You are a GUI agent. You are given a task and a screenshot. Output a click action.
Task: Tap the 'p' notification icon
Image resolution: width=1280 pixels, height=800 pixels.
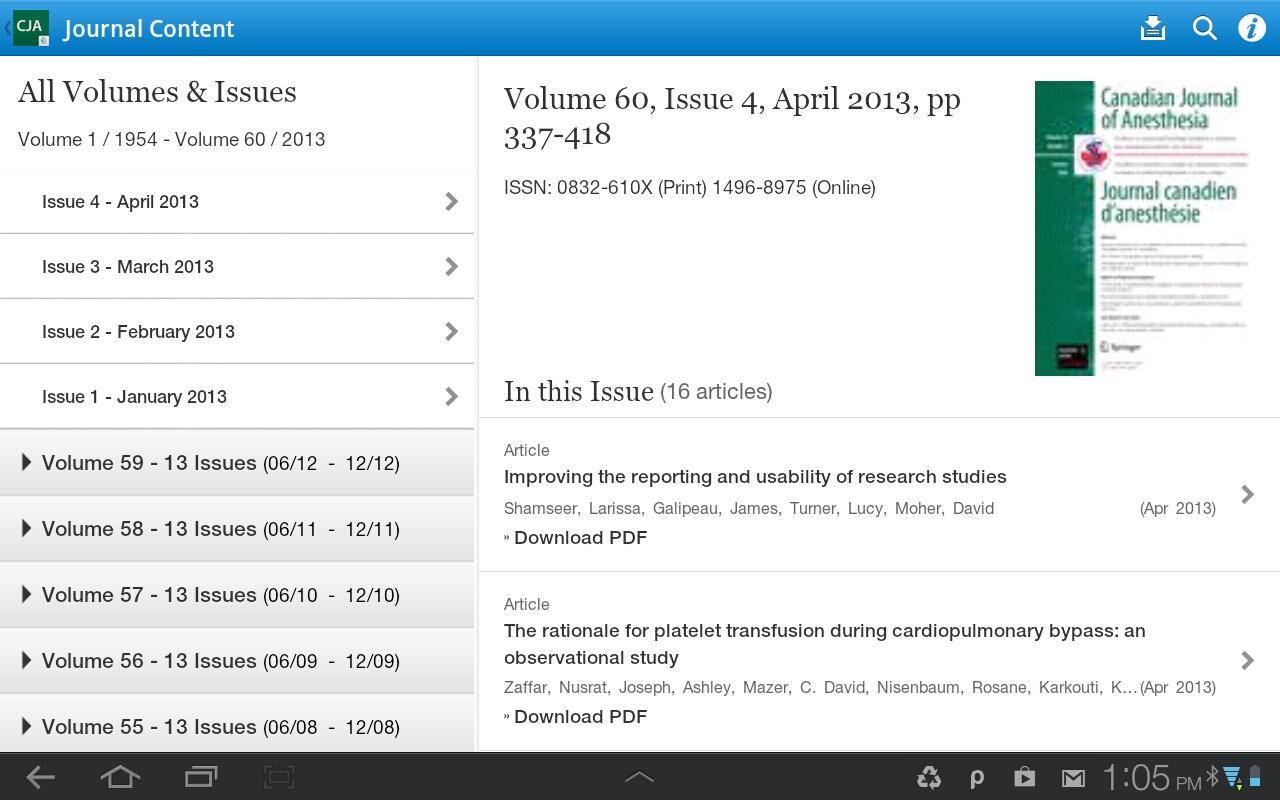pos(977,778)
